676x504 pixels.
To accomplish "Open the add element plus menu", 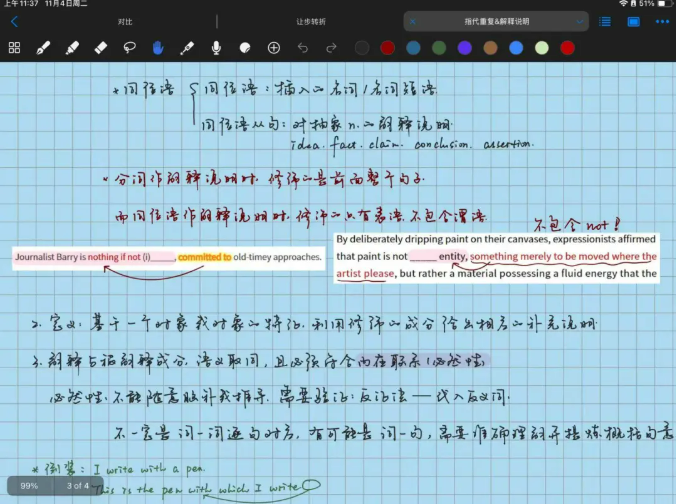I will pos(274,47).
